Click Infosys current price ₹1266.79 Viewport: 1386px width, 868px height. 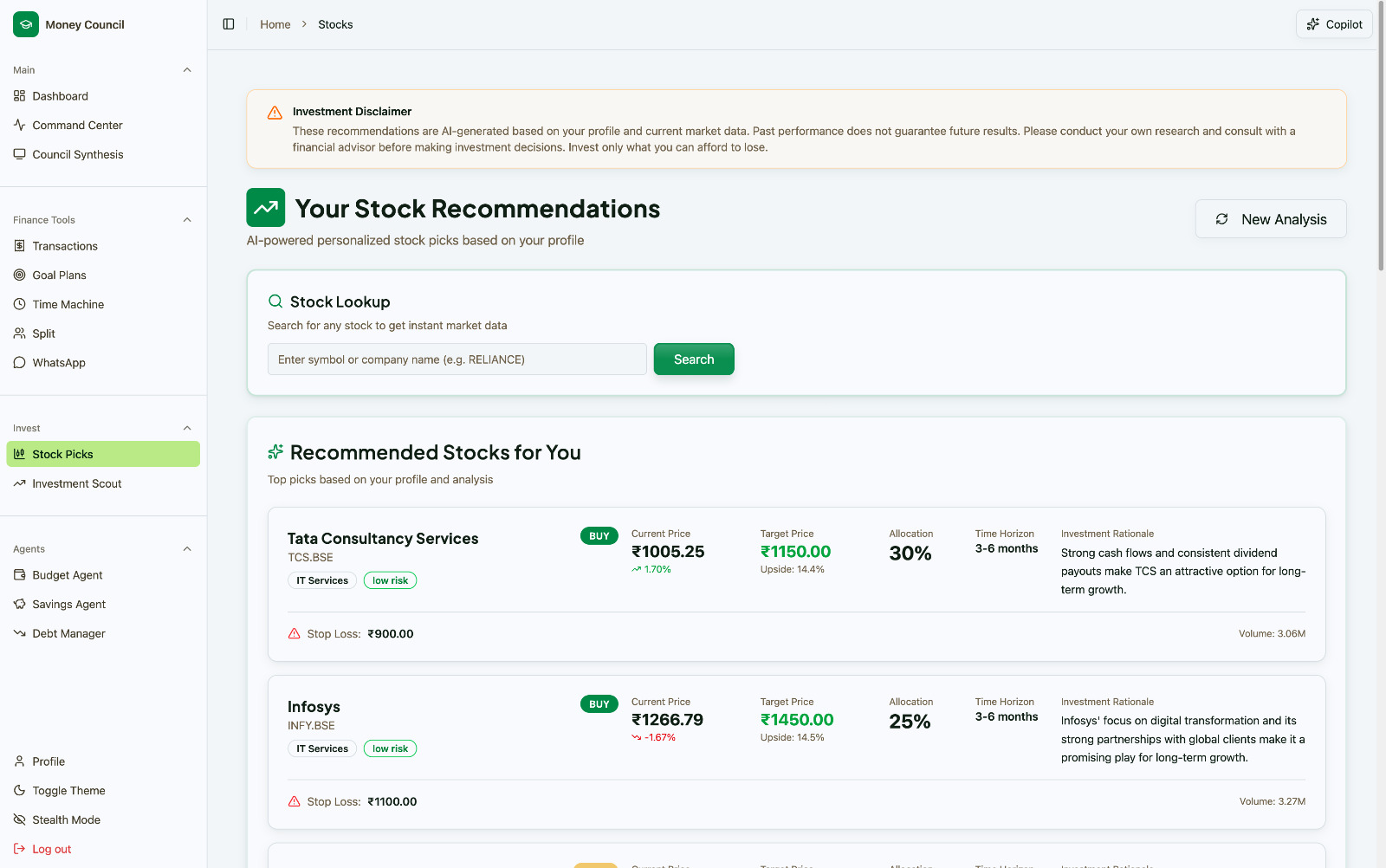tap(667, 720)
